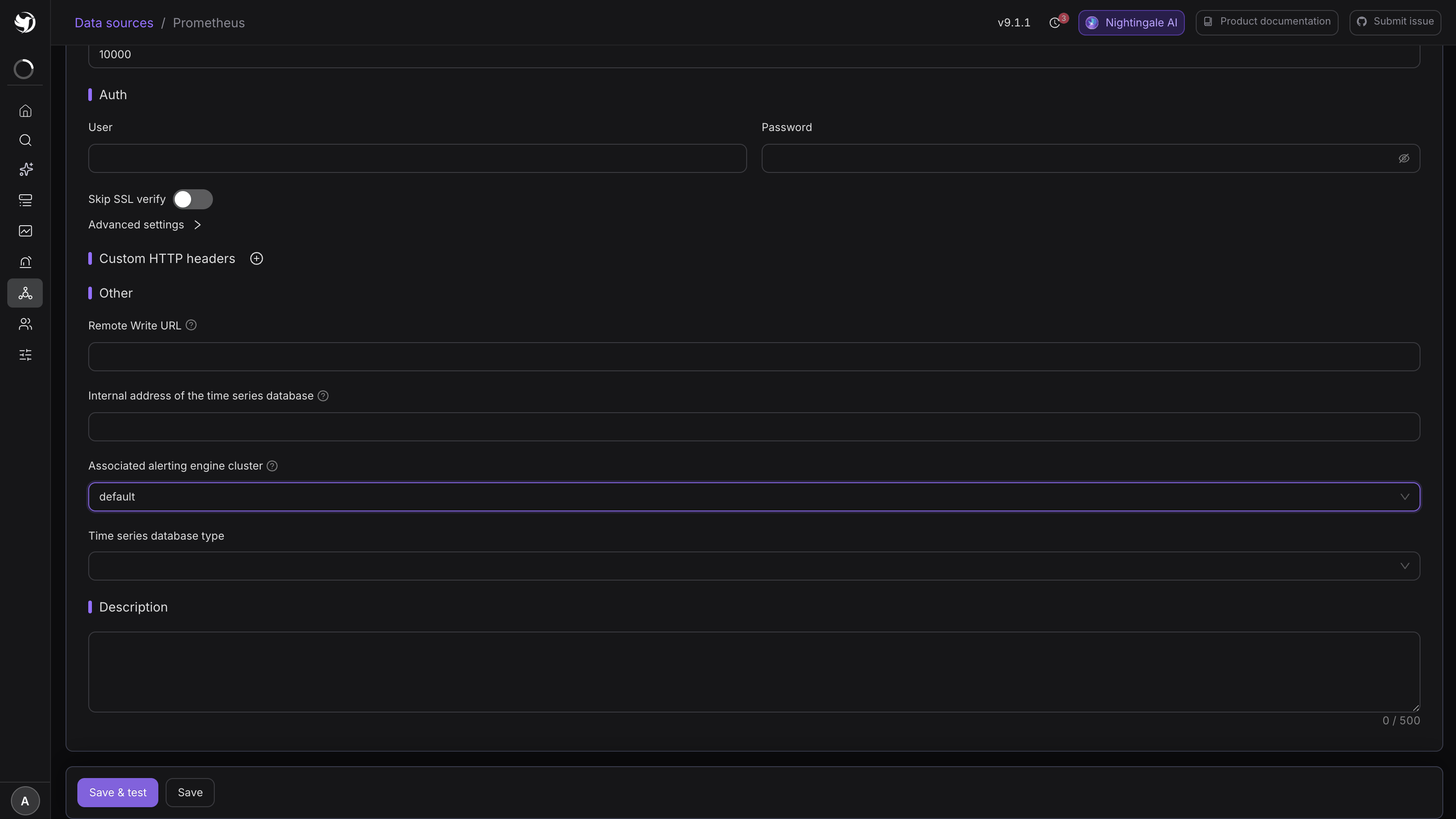The width and height of the screenshot is (1456, 819).
Task: Expand Advanced settings
Action: 145,224
